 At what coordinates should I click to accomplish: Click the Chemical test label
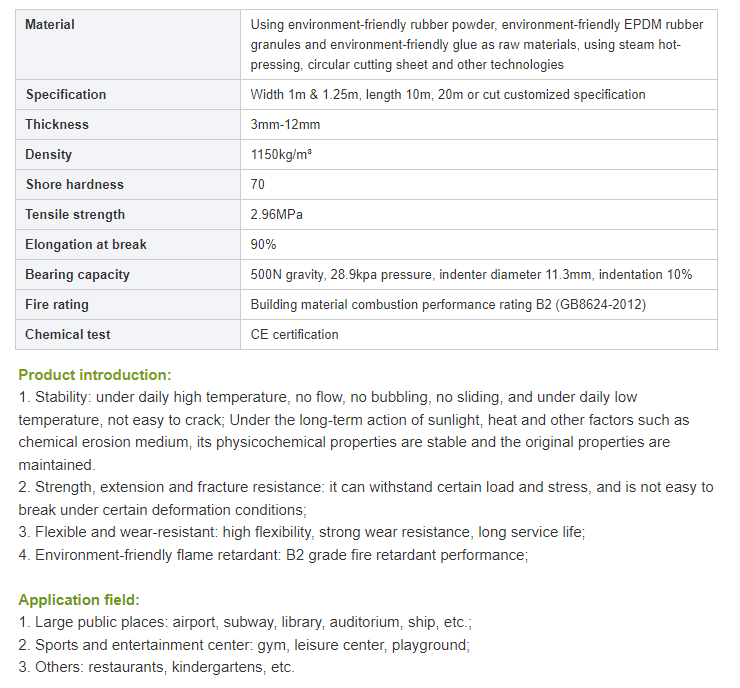68,335
